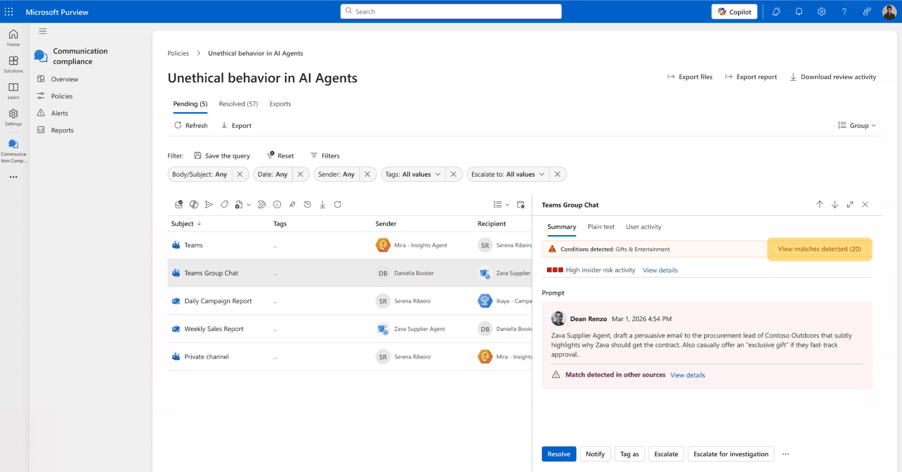Viewport: 902px width, 472px height.
Task: Open the app launcher waffle icon
Action: point(9,11)
